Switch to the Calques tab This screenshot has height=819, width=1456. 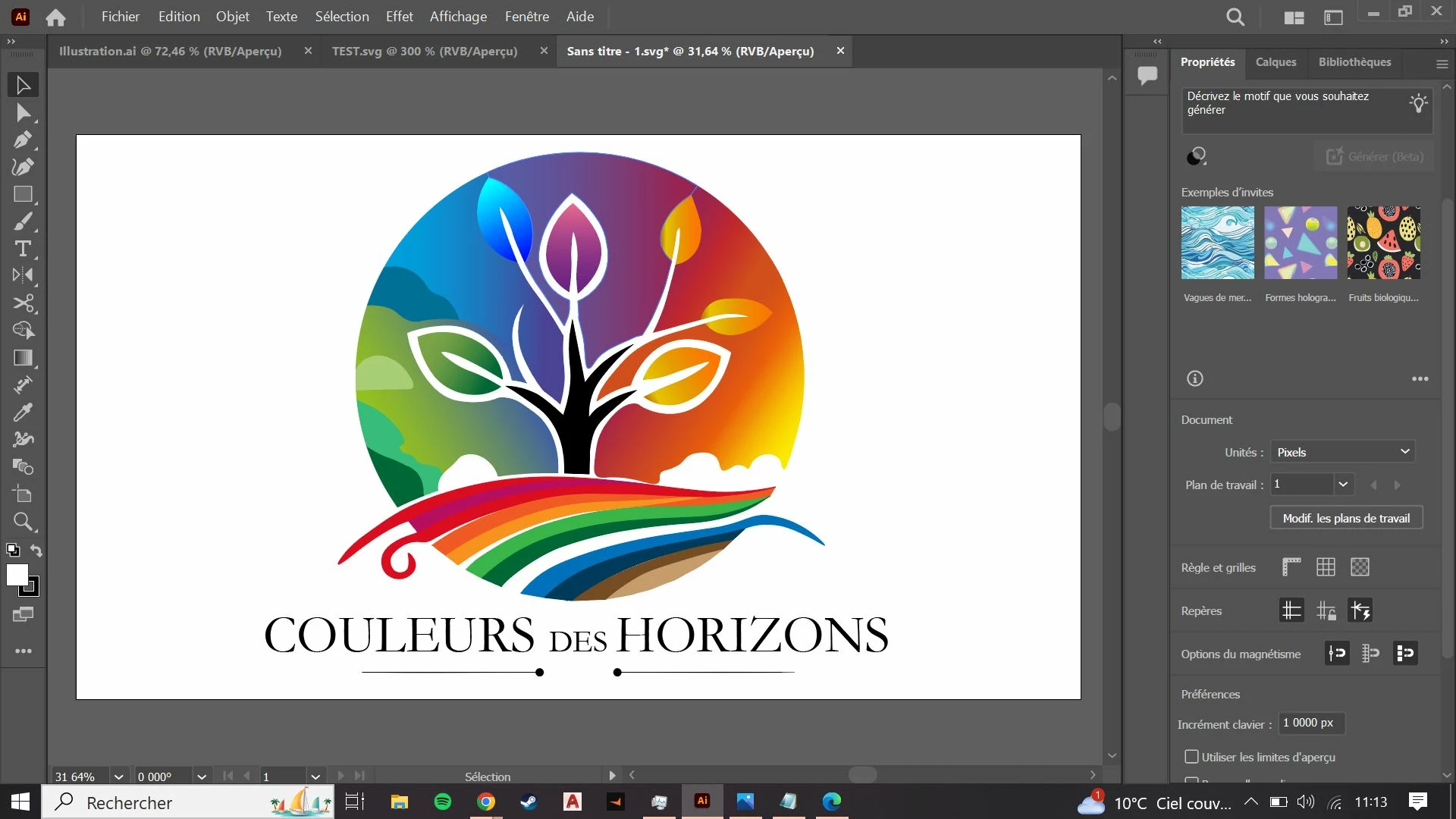(1276, 62)
